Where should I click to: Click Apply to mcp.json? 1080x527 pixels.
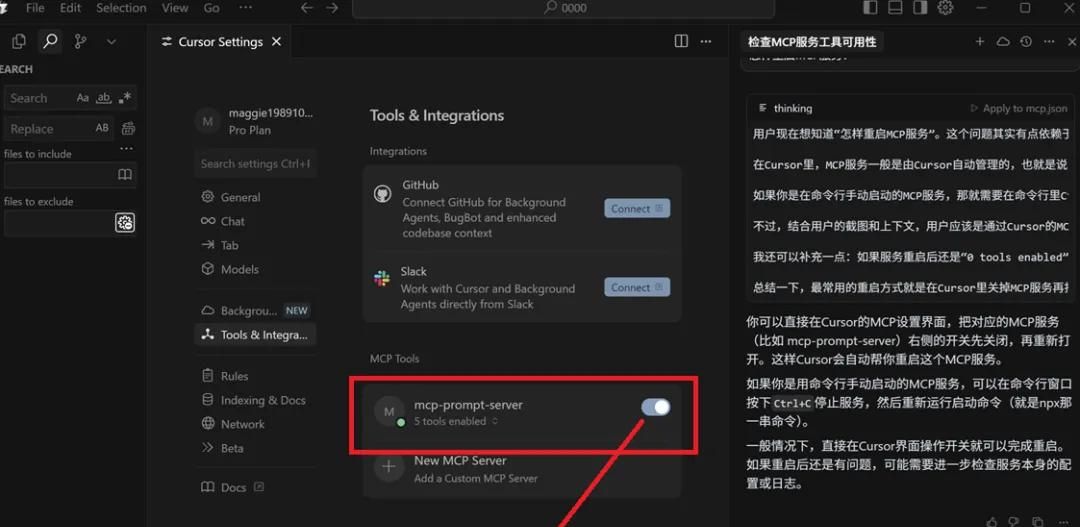click(x=1019, y=108)
